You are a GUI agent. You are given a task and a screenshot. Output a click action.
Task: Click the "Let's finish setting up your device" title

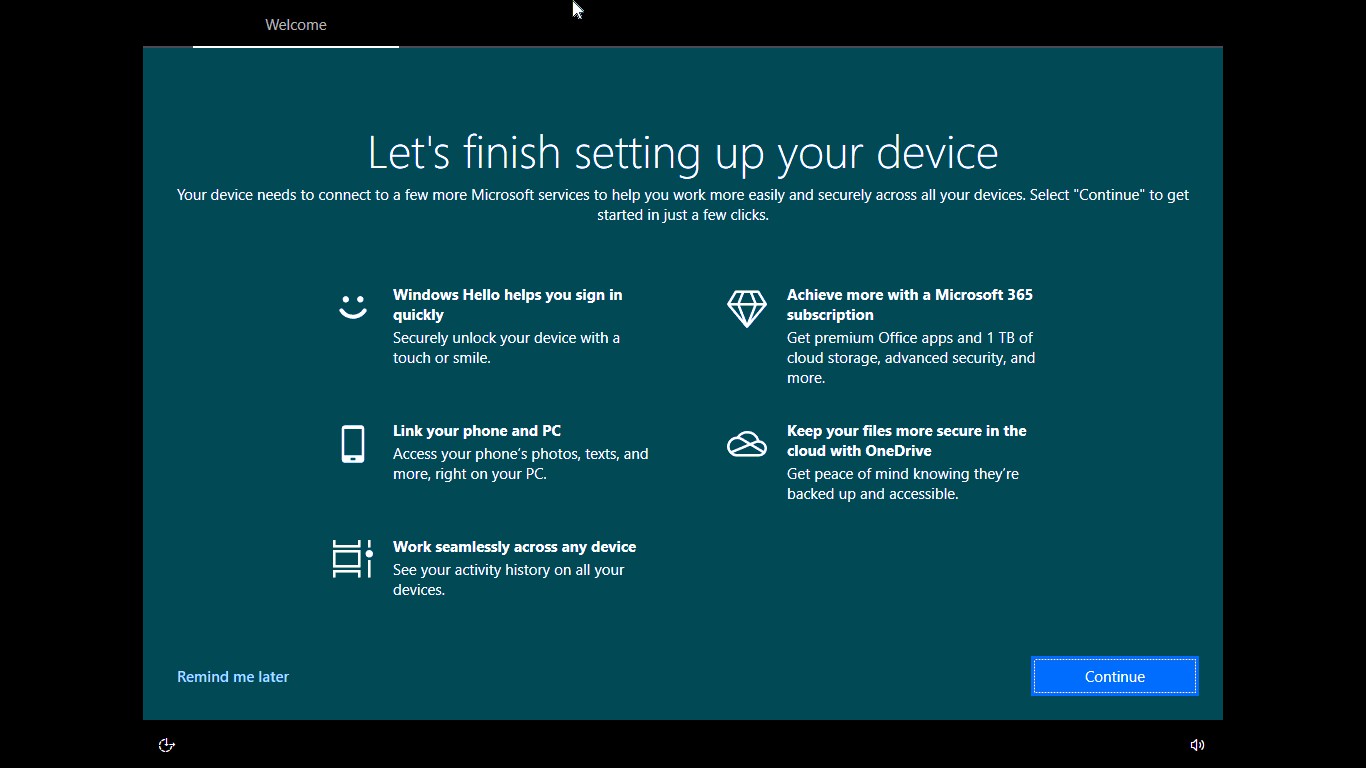point(682,153)
